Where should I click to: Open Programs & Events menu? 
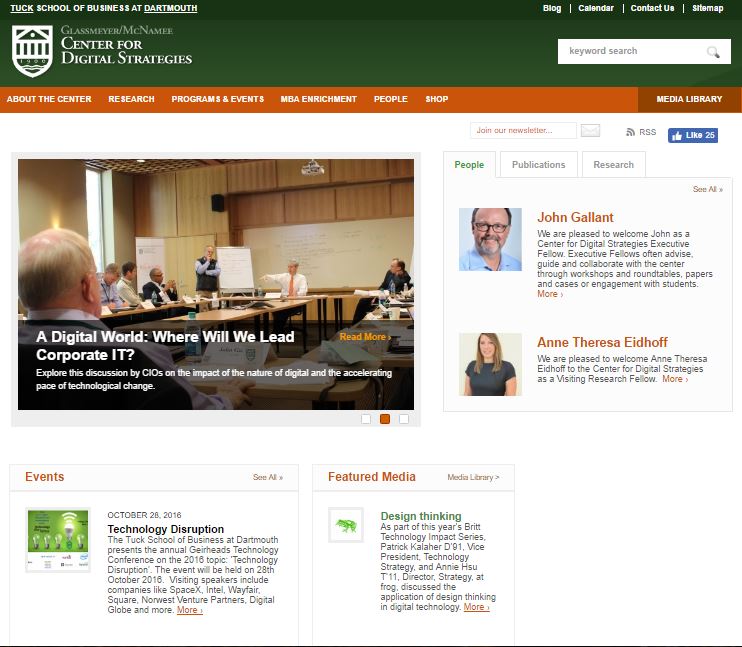pyautogui.click(x=218, y=99)
